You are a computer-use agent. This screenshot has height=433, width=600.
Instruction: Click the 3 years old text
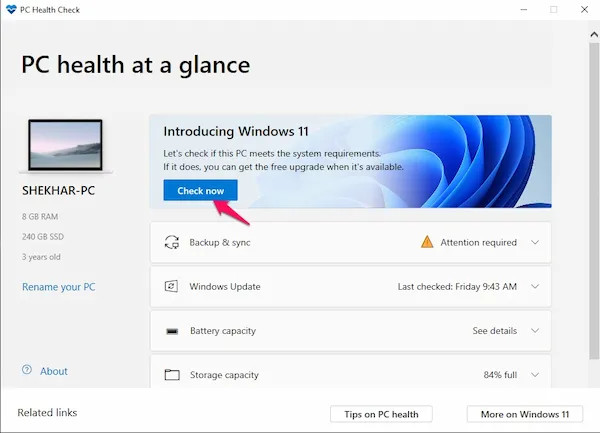click(41, 257)
